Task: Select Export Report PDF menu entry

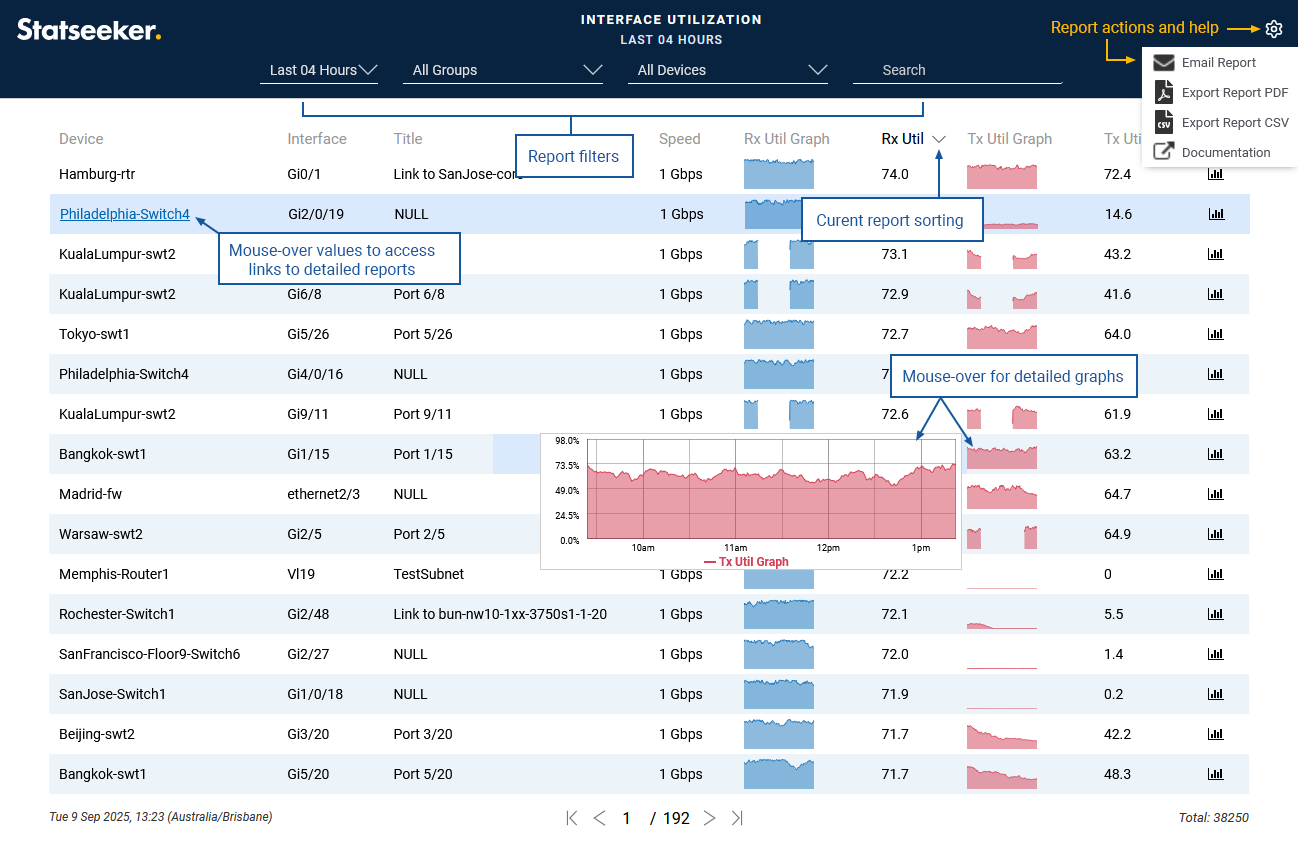Action: (x=1234, y=93)
